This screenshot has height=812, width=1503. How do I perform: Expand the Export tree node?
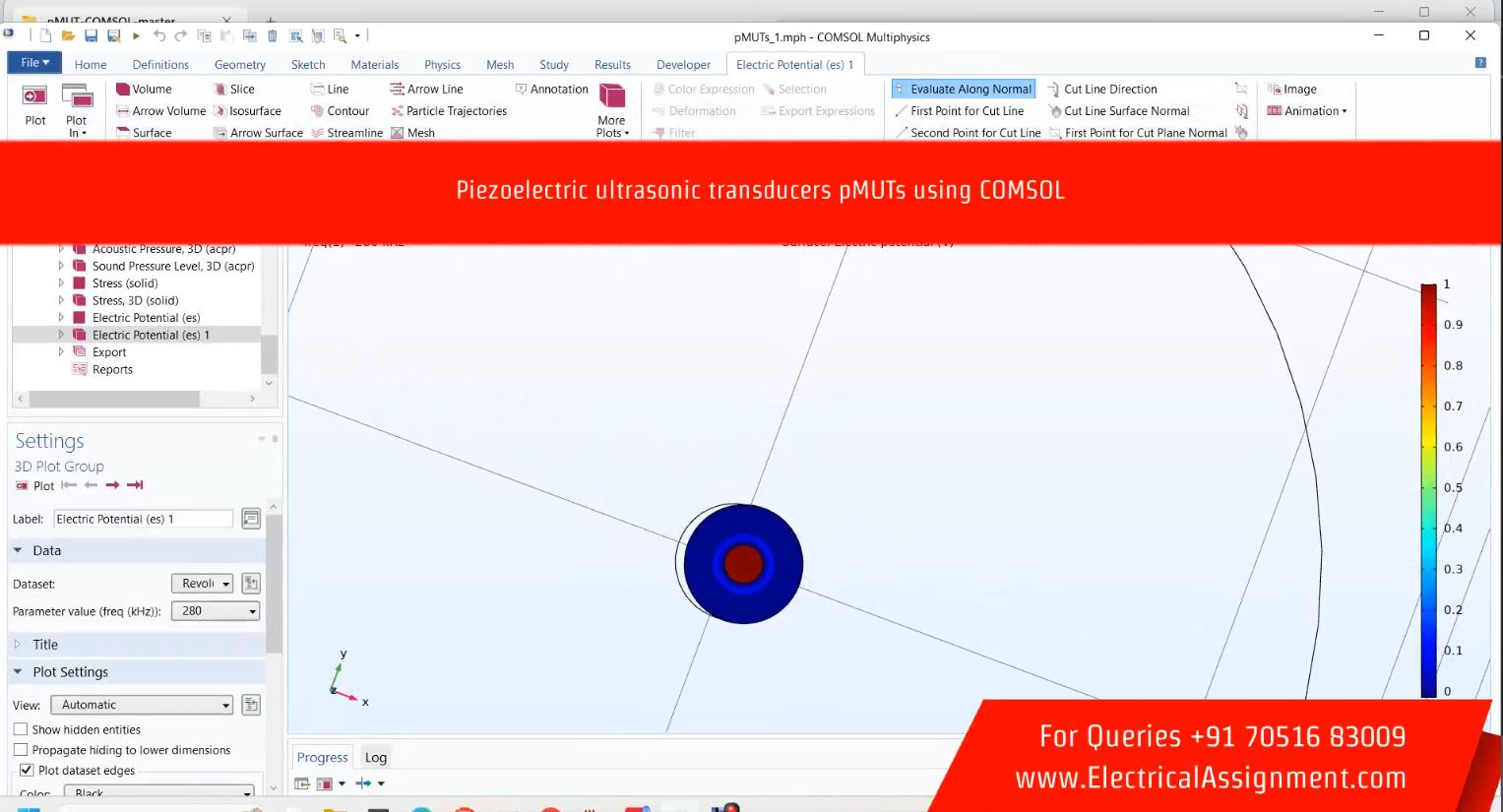tap(61, 352)
